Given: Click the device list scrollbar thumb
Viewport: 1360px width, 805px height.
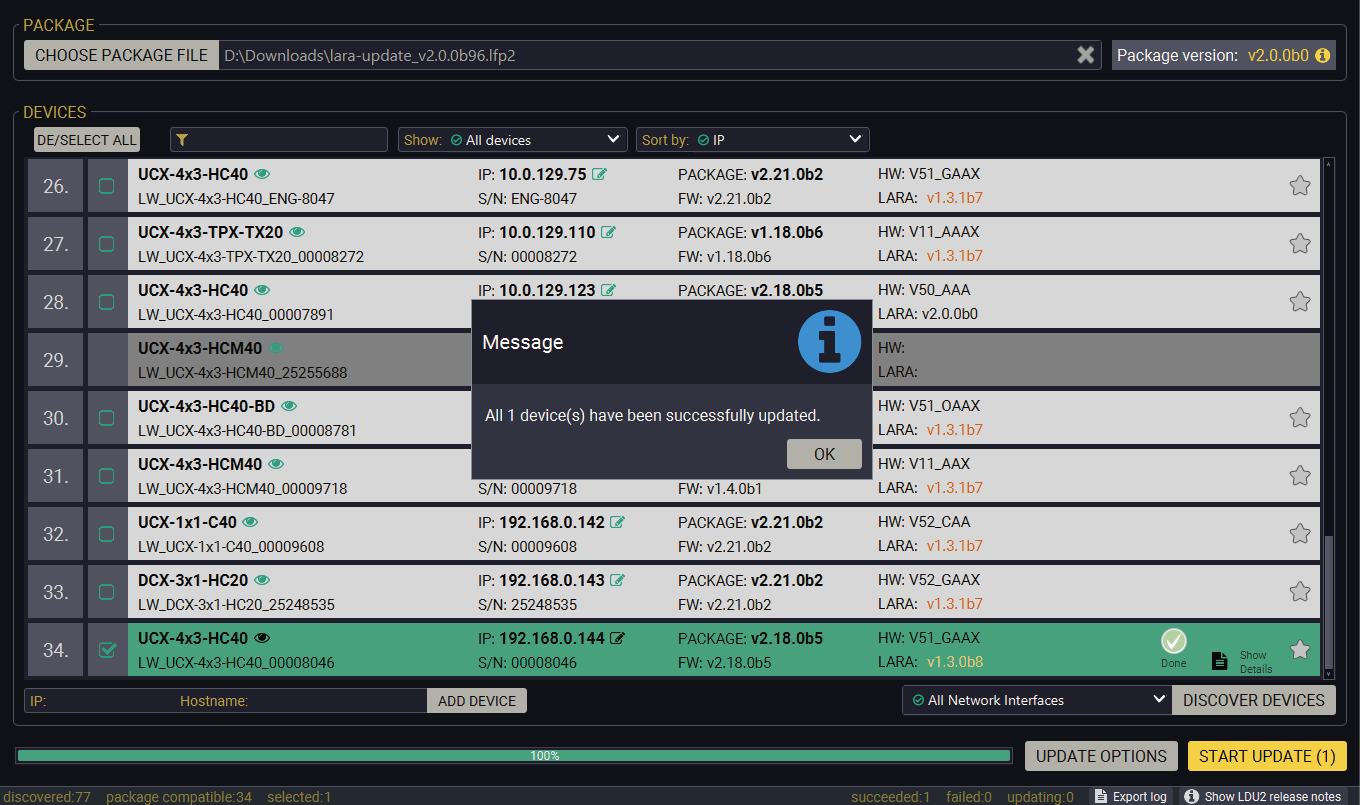Looking at the screenshot, I should tap(1328, 601).
